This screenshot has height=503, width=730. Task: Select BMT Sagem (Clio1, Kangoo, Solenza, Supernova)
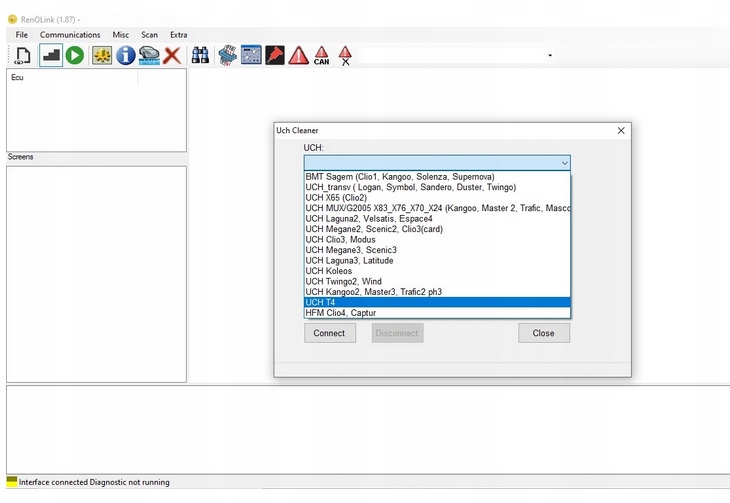(437, 177)
